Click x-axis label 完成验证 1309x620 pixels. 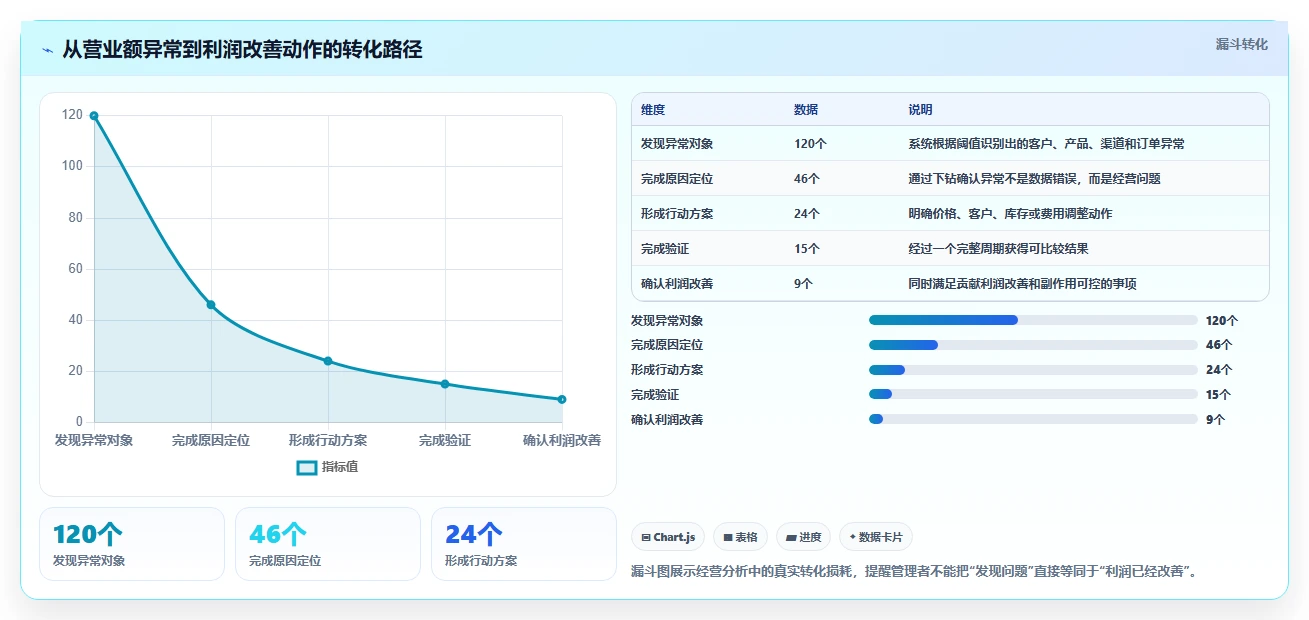pos(445,440)
